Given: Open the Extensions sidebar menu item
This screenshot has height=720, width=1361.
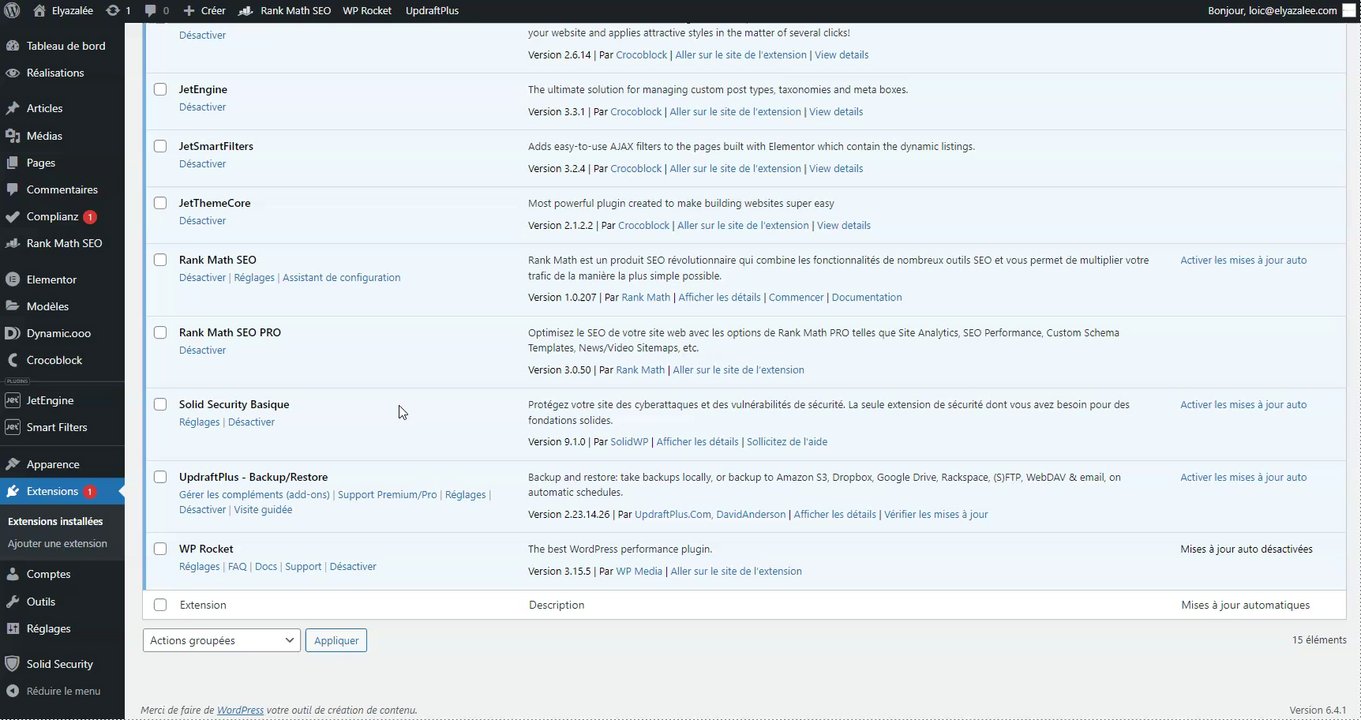Looking at the screenshot, I should tap(62, 491).
